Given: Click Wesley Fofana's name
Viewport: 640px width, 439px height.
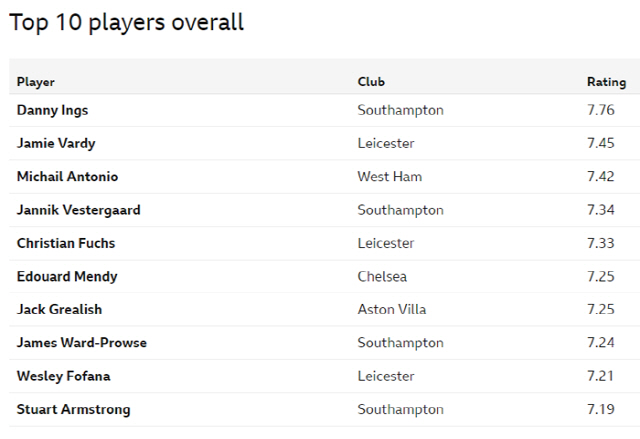Looking at the screenshot, I should [x=64, y=376].
